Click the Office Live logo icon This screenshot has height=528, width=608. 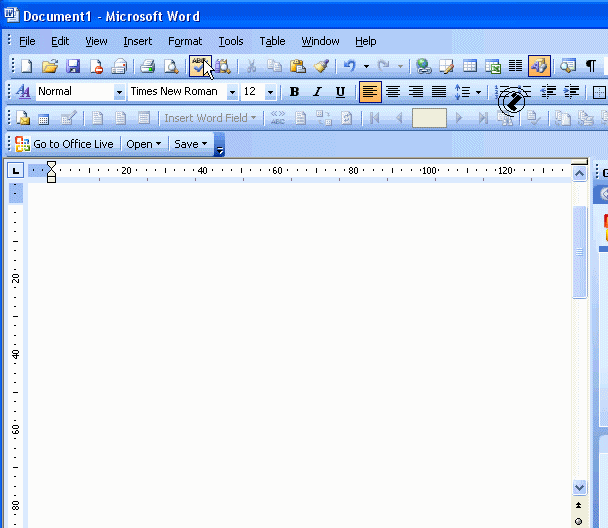click(x=22, y=144)
